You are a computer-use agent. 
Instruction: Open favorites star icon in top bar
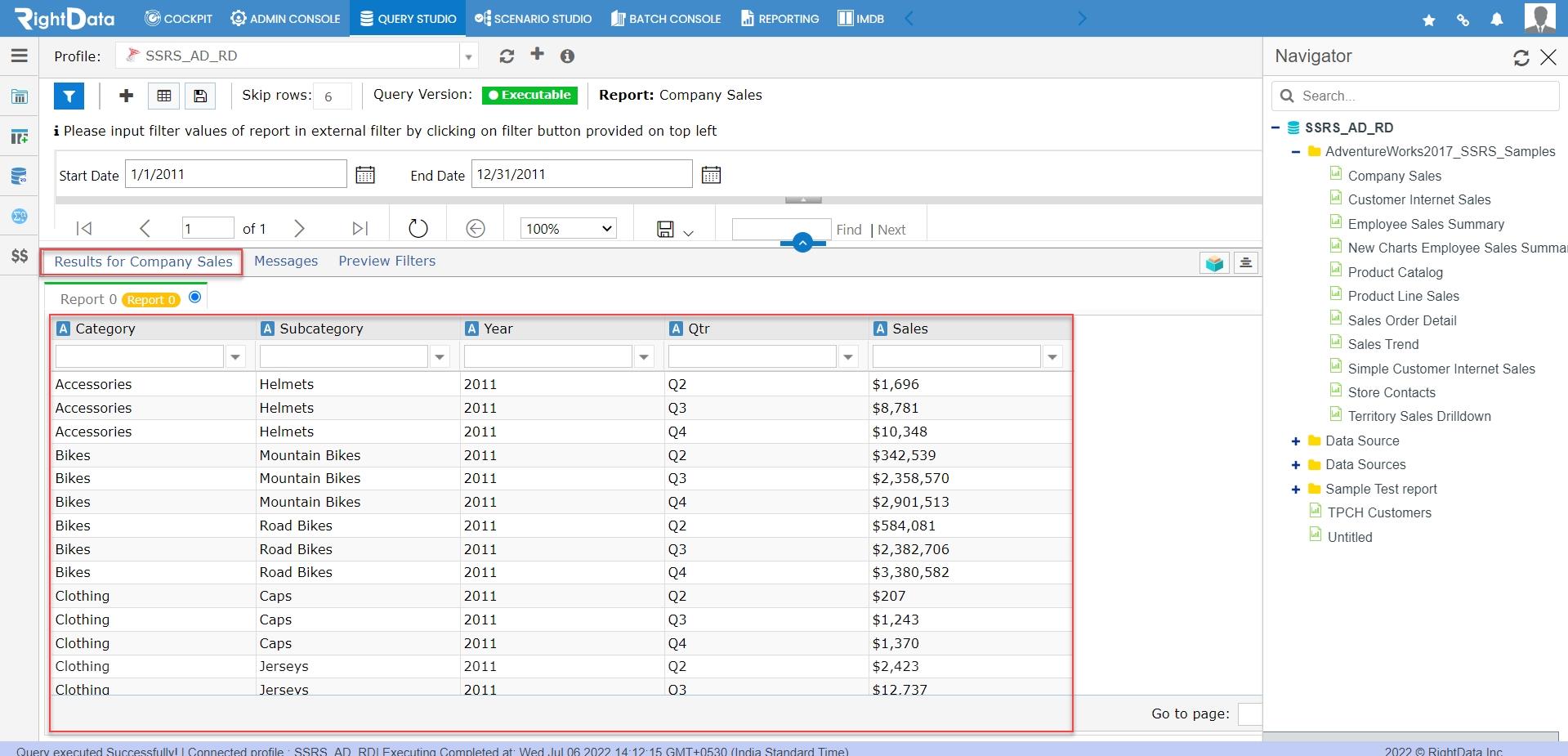point(1428,20)
